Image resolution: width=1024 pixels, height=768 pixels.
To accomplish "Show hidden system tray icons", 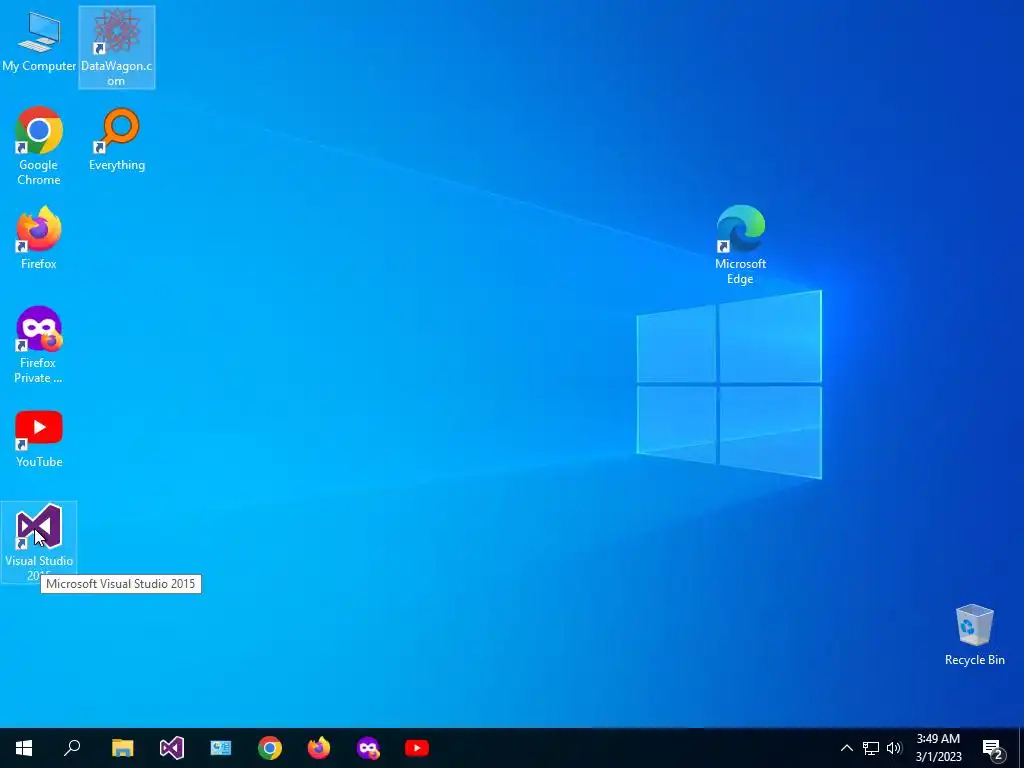I will tap(846, 748).
